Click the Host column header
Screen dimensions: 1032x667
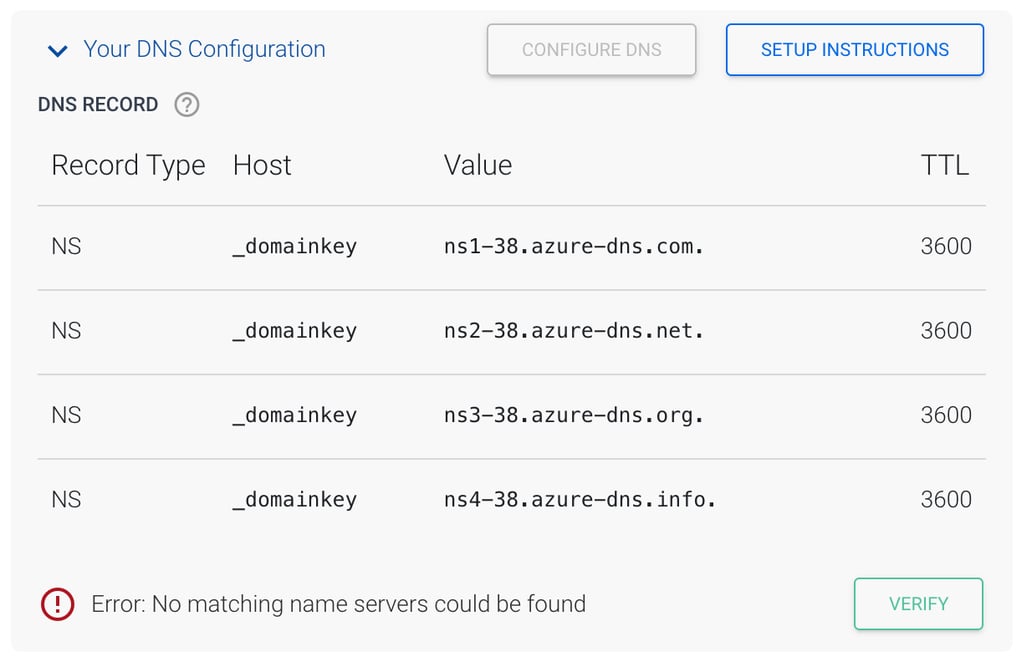261,165
